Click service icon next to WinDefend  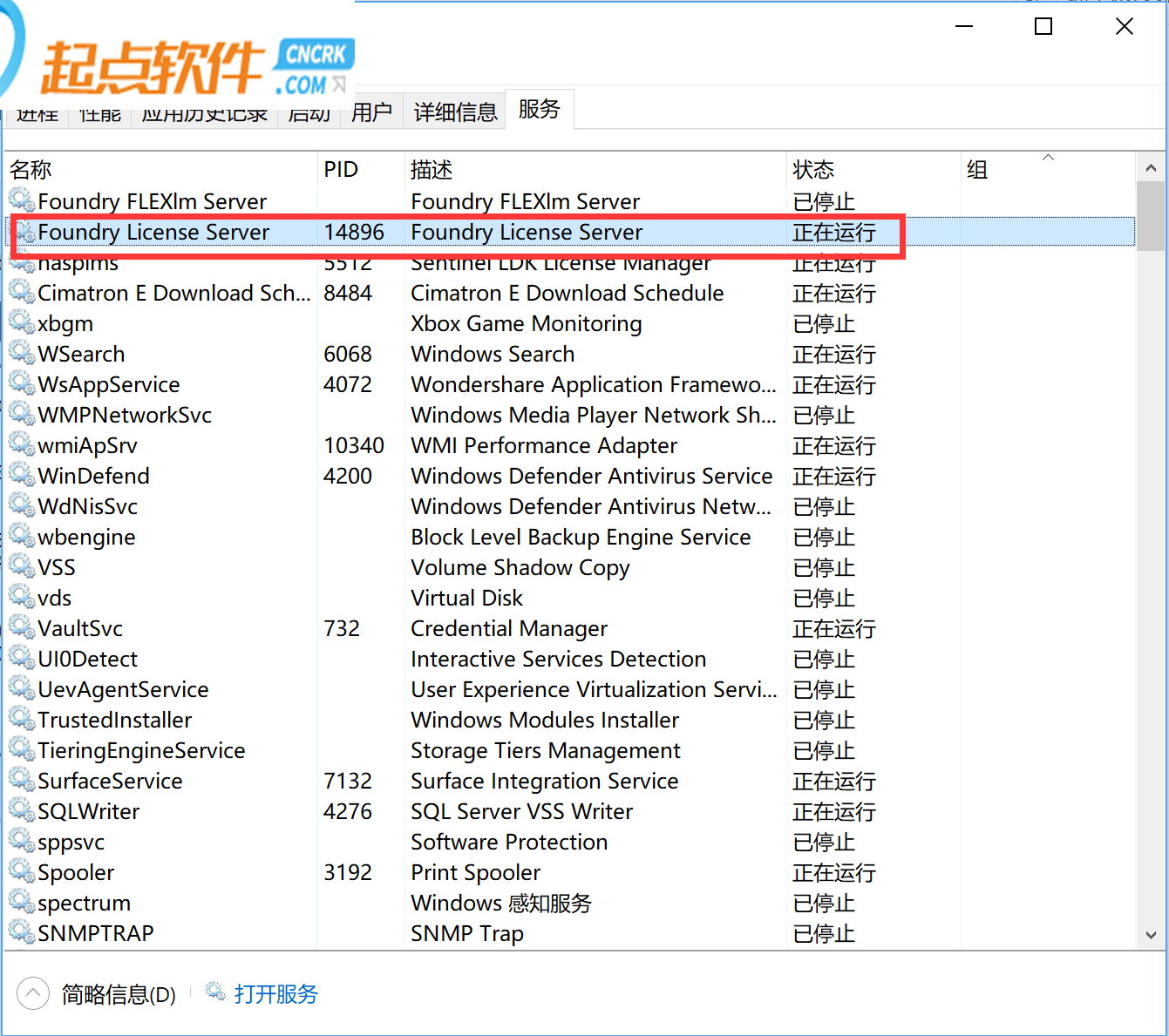tap(22, 475)
